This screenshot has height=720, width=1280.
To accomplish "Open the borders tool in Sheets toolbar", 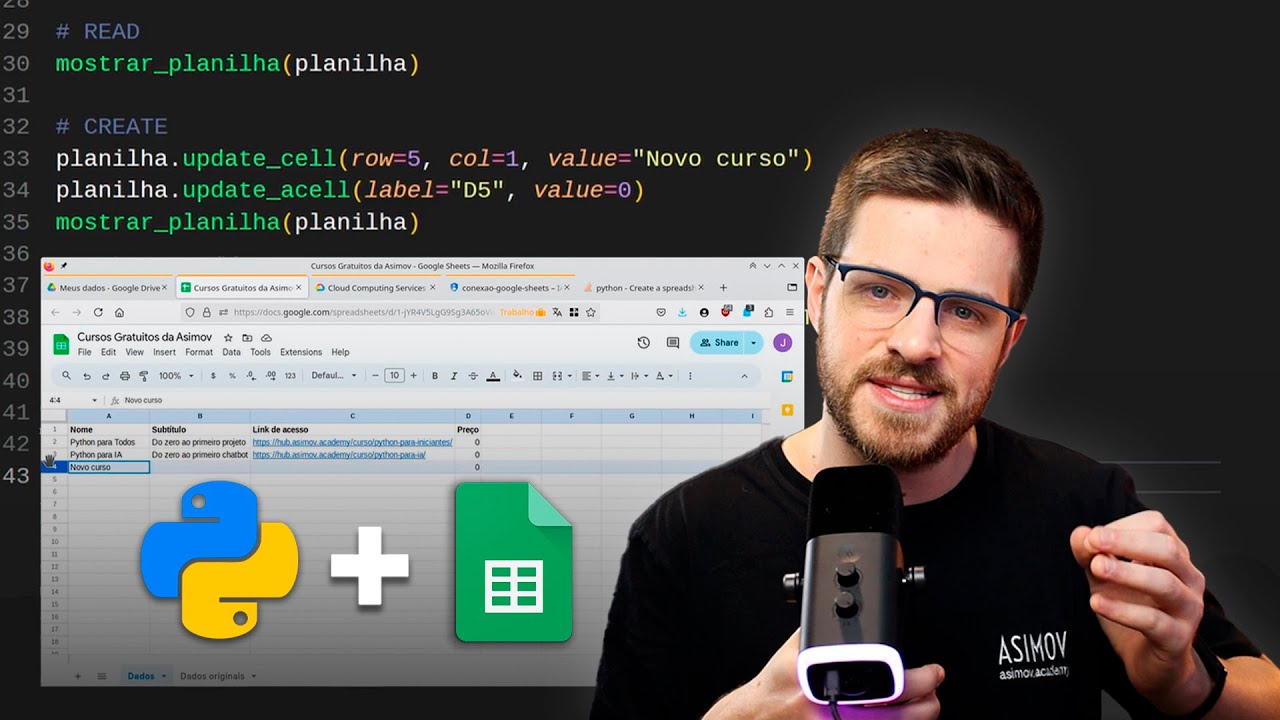I will pos(538,376).
